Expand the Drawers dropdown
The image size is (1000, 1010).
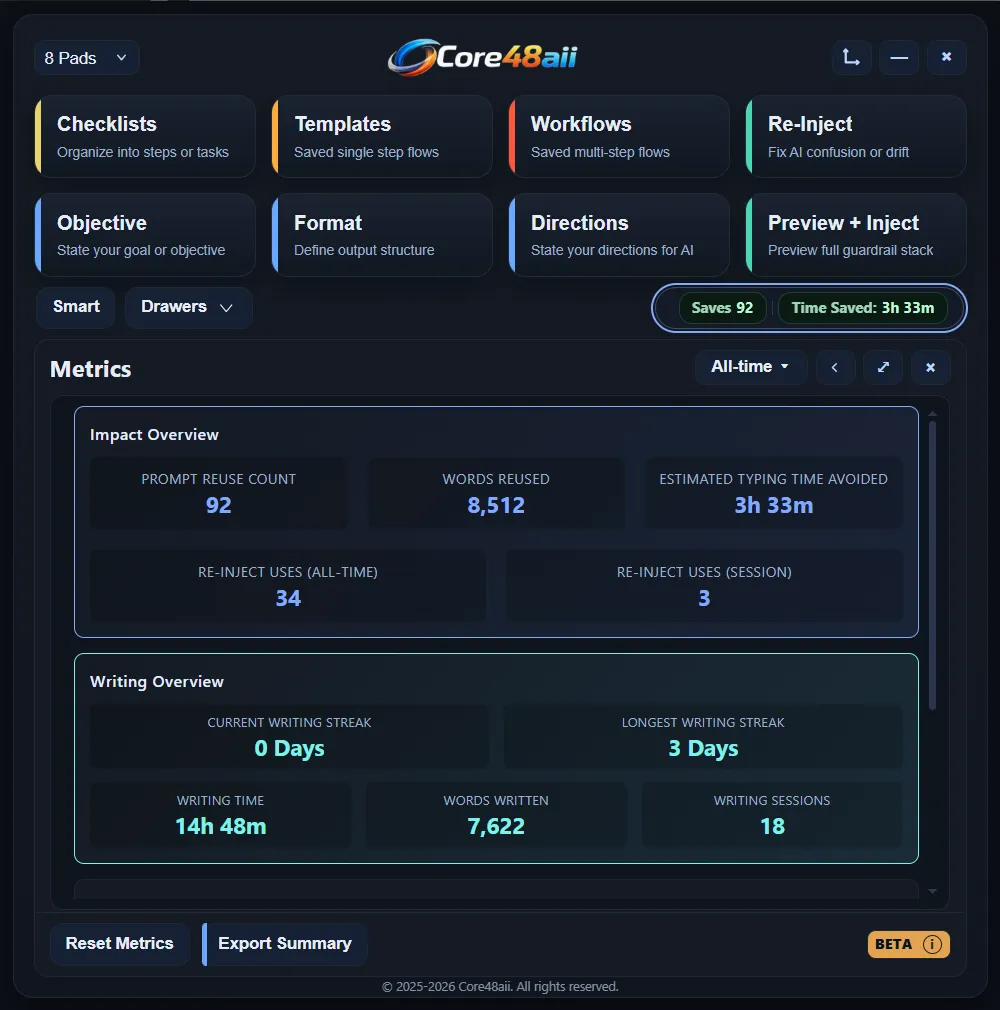pos(188,307)
